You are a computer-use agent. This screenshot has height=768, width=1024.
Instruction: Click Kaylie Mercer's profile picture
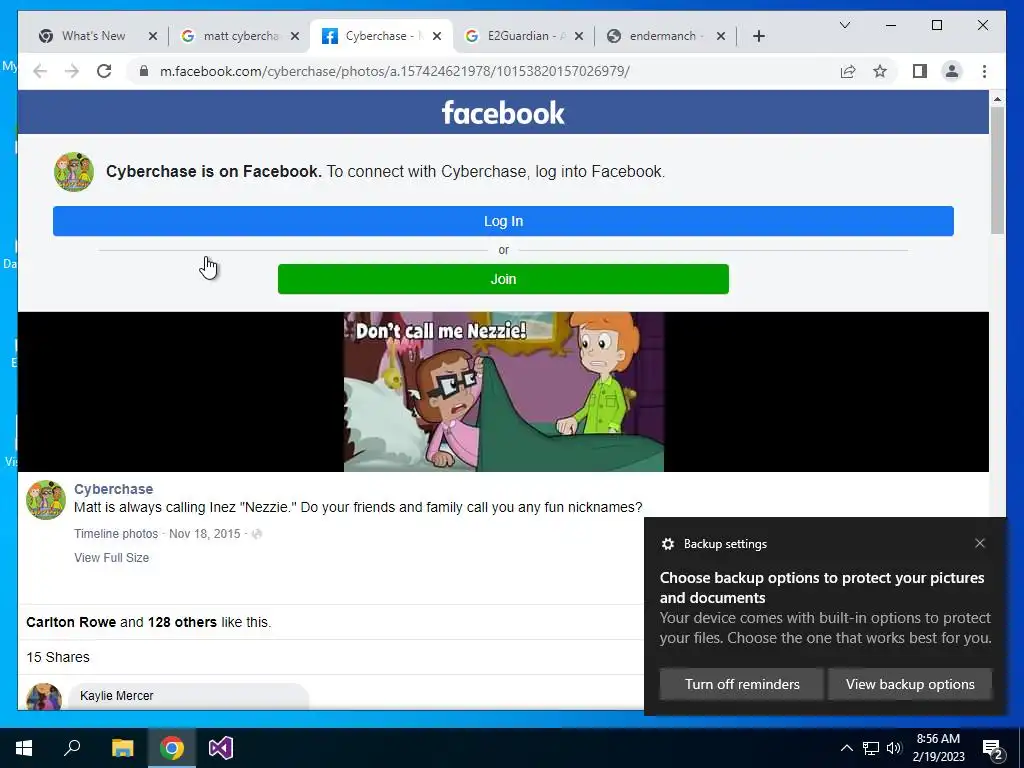(x=44, y=697)
